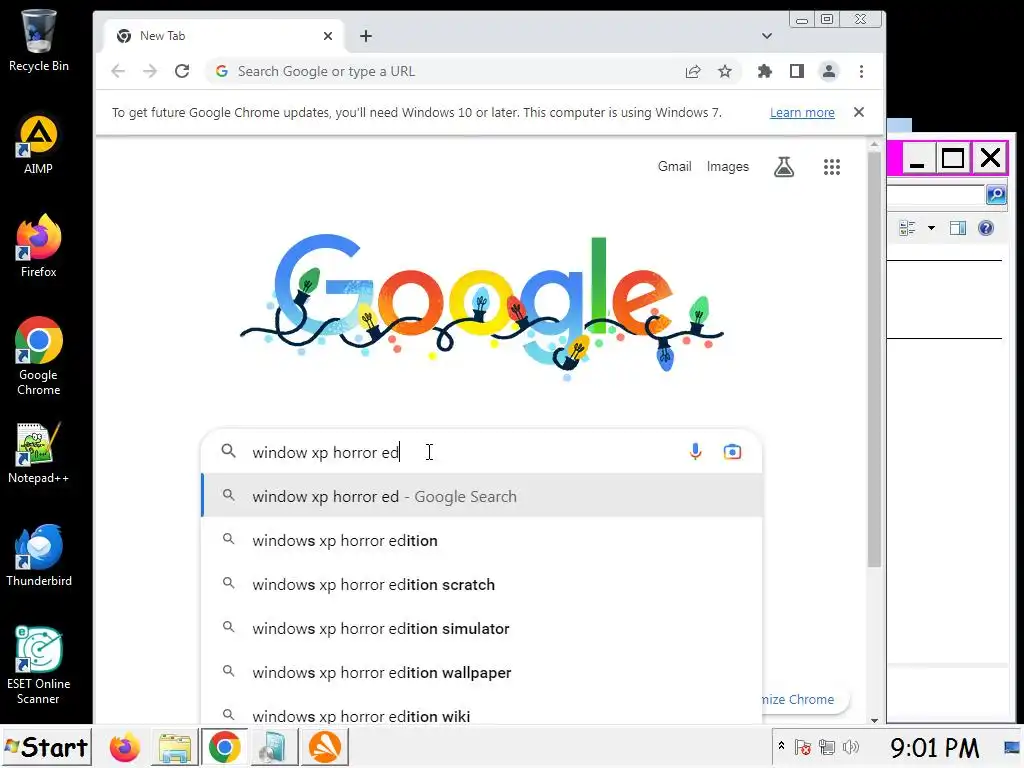Open the Chrome extensions puzzle icon
Screen dimensions: 1024x768
click(x=764, y=71)
